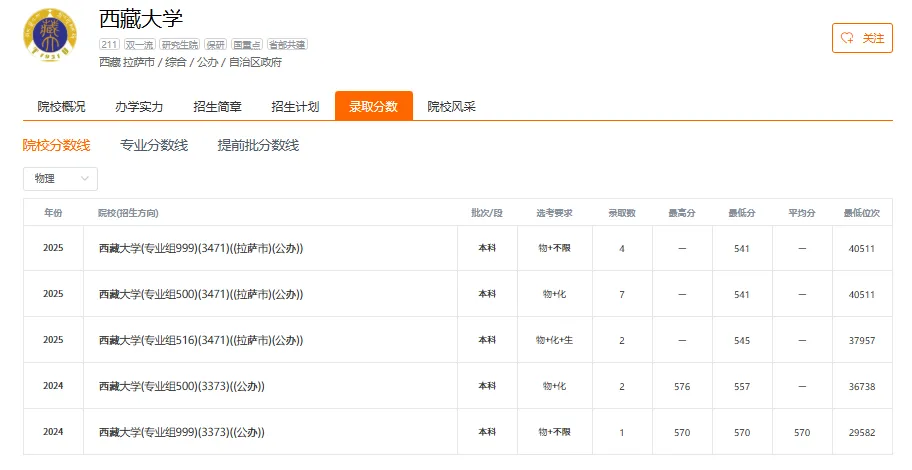This screenshot has height=470, width=912.
Task: Click the highest score 576 cell
Action: 682,387
